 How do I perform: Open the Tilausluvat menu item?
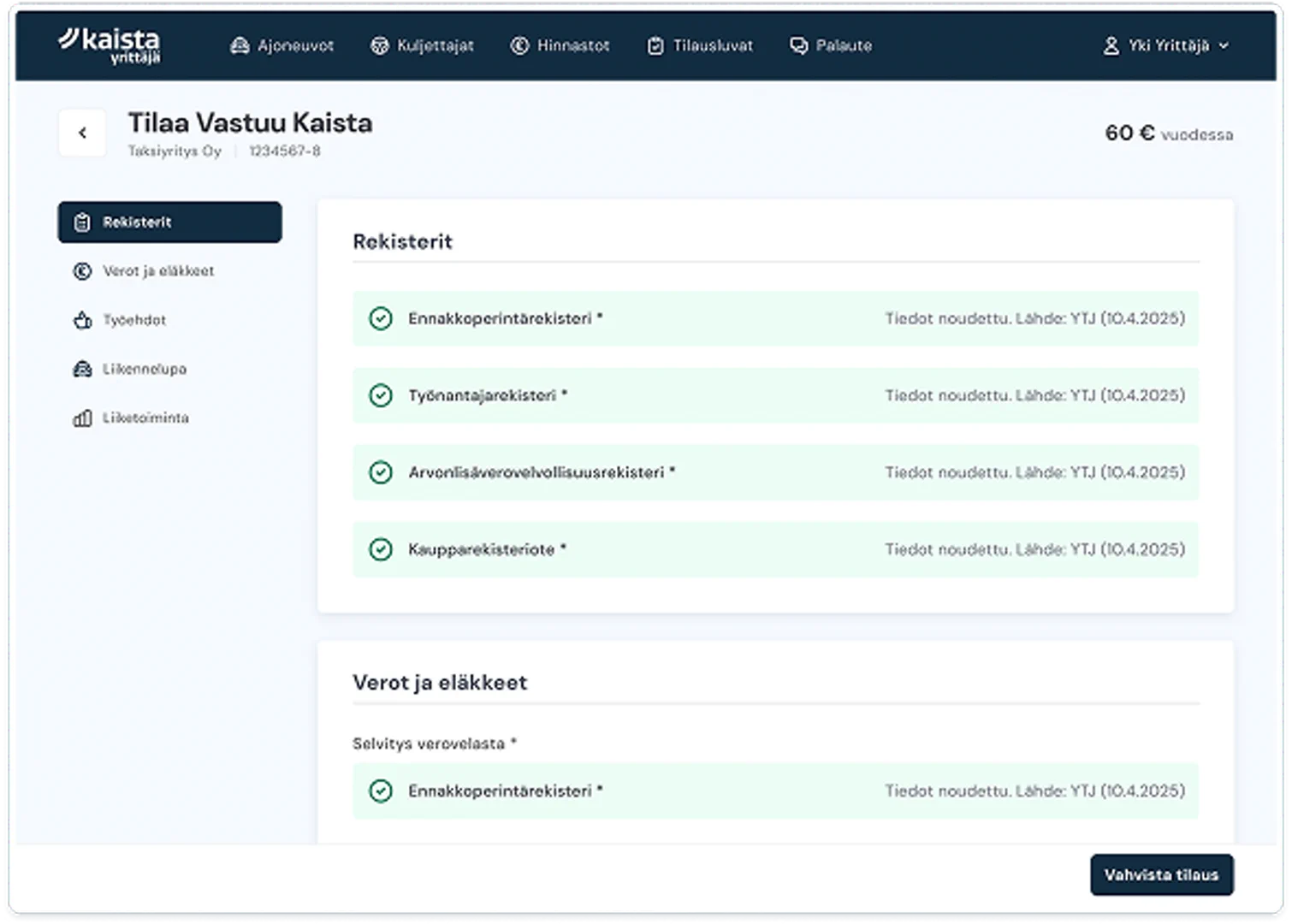pos(700,46)
